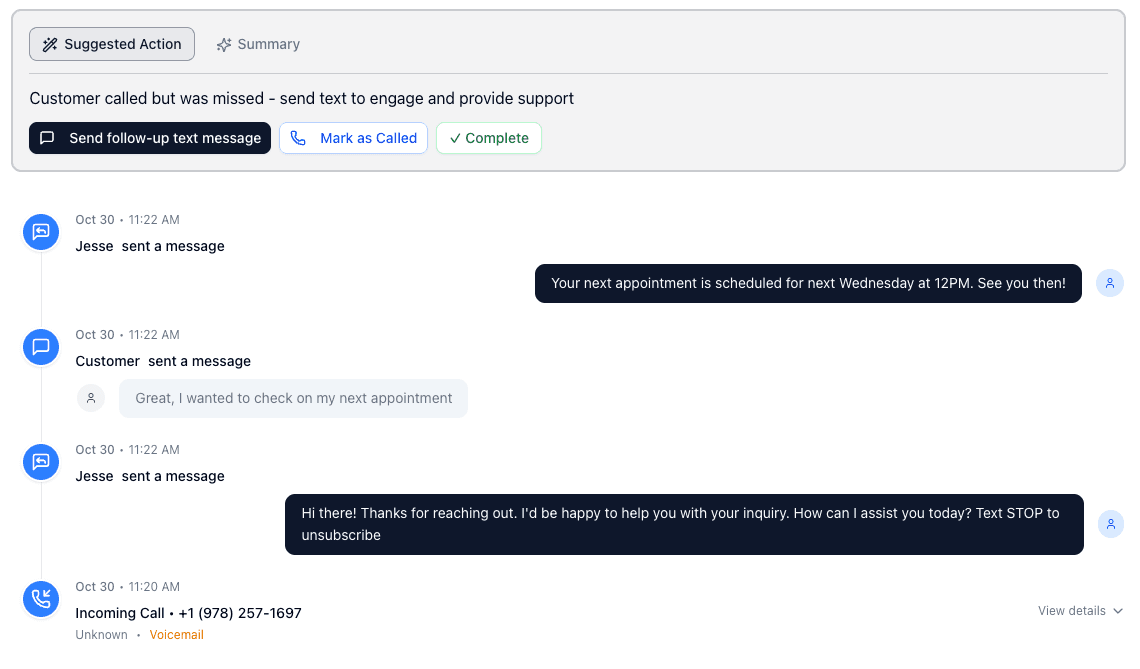
Task: Select customer's 'check on my next appointment' bubble
Action: click(294, 398)
